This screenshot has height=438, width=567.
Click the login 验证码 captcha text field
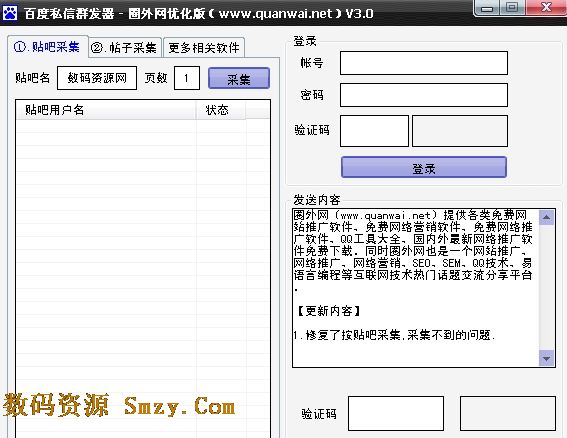[374, 131]
